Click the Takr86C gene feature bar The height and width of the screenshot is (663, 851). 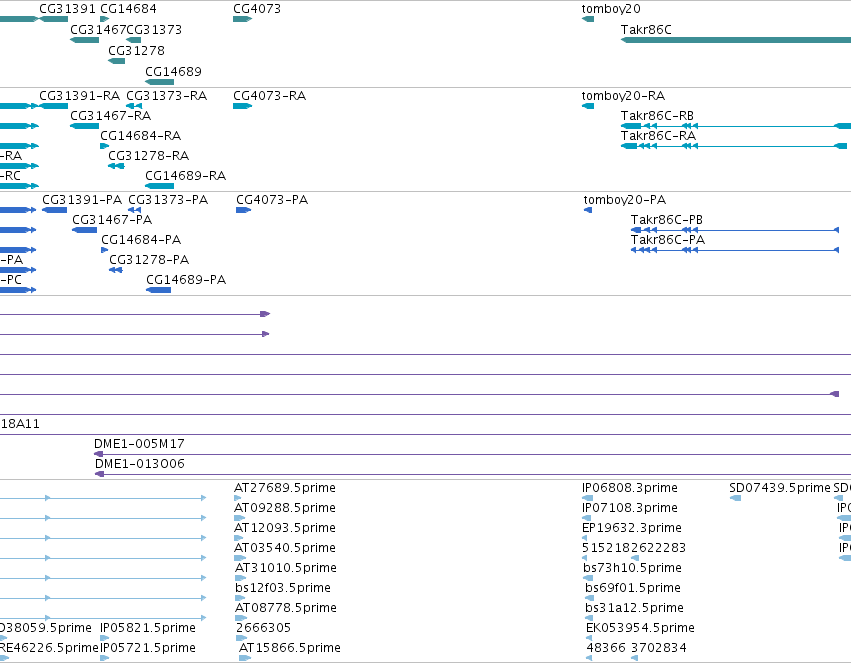pyautogui.click(x=736, y=40)
